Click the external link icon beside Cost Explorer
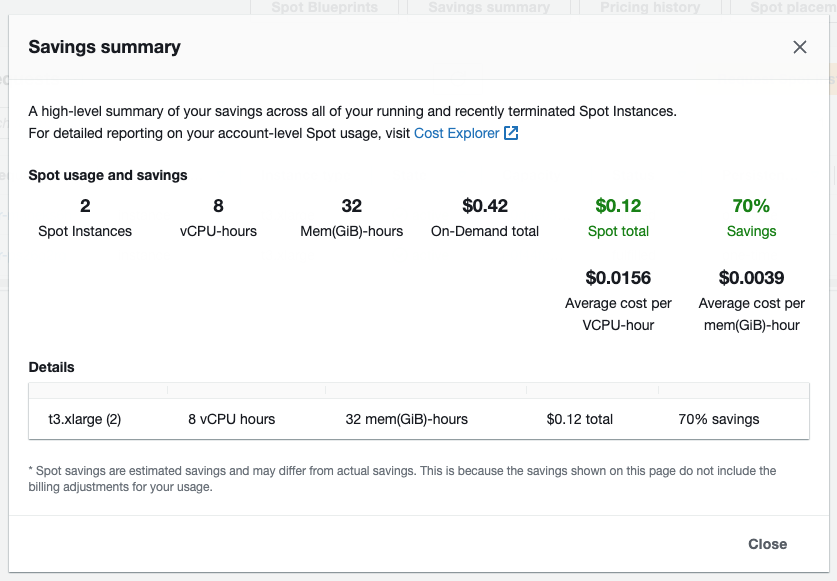Image resolution: width=837 pixels, height=581 pixels. click(x=511, y=133)
